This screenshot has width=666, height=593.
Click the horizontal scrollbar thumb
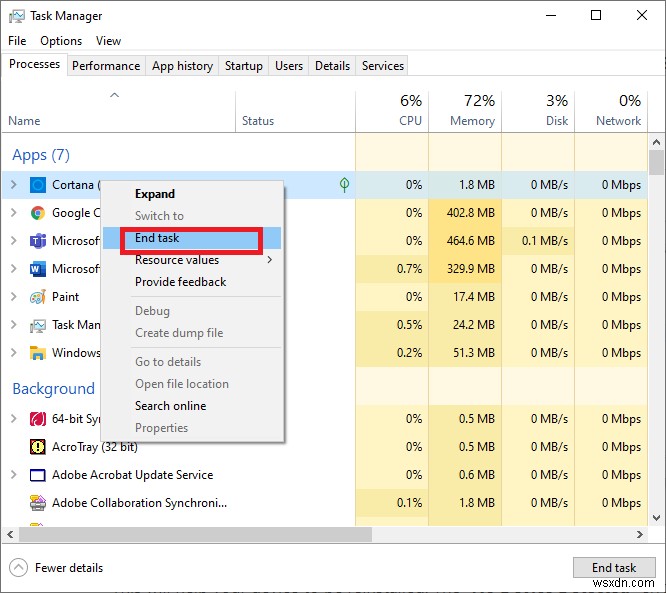[195, 534]
